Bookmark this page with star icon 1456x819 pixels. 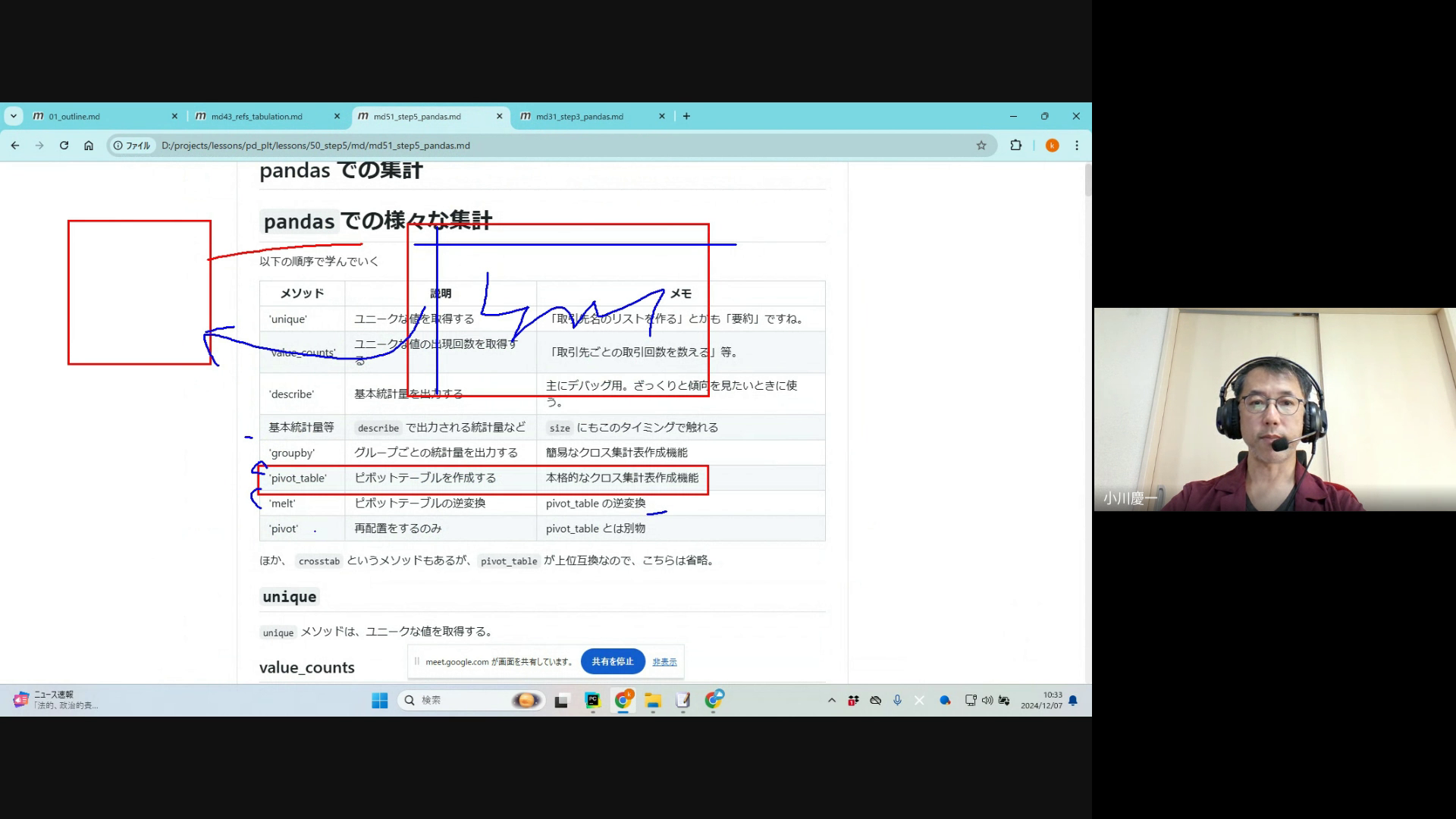tap(981, 146)
